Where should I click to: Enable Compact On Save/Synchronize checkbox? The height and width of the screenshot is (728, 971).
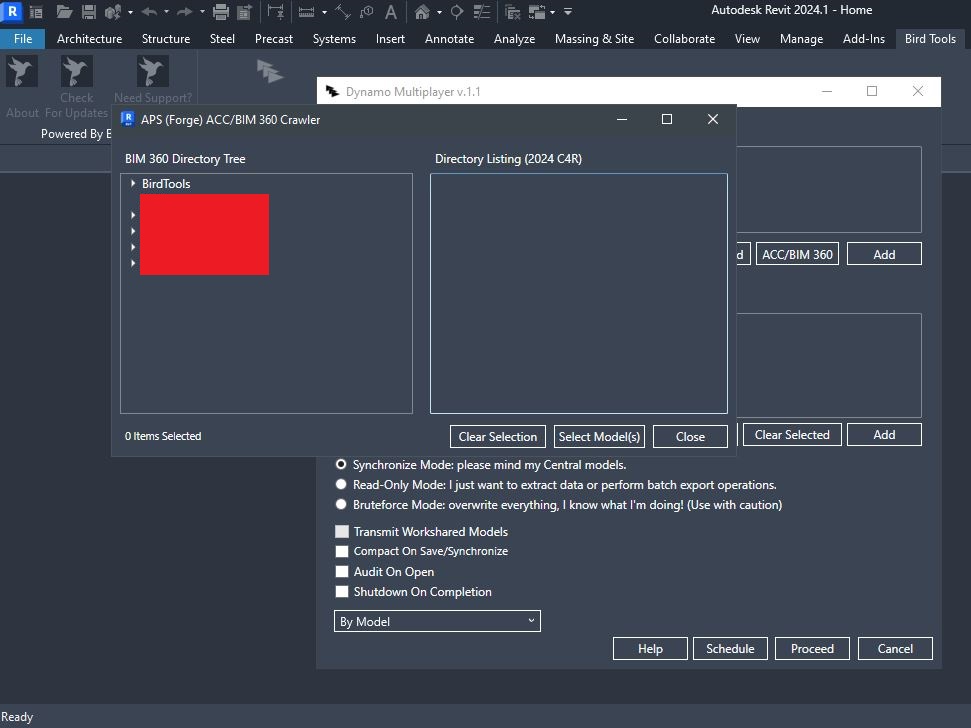pyautogui.click(x=342, y=551)
